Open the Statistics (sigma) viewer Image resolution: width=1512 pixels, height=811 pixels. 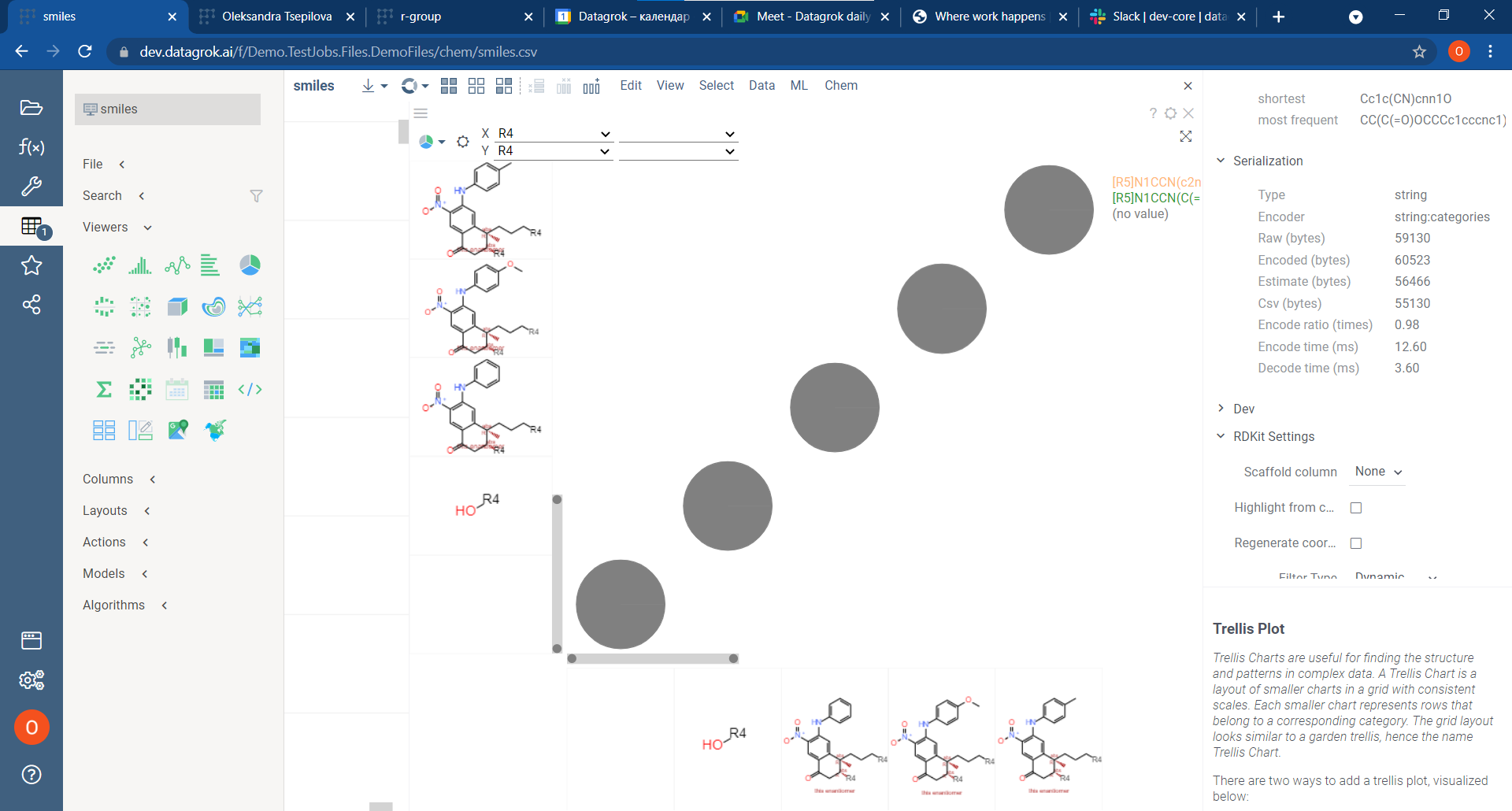103,389
